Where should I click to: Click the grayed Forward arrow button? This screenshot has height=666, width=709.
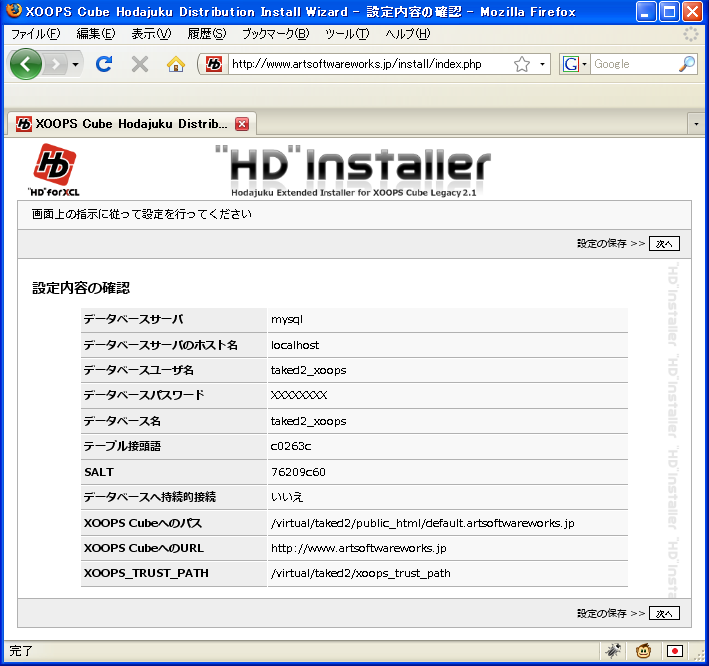56,64
